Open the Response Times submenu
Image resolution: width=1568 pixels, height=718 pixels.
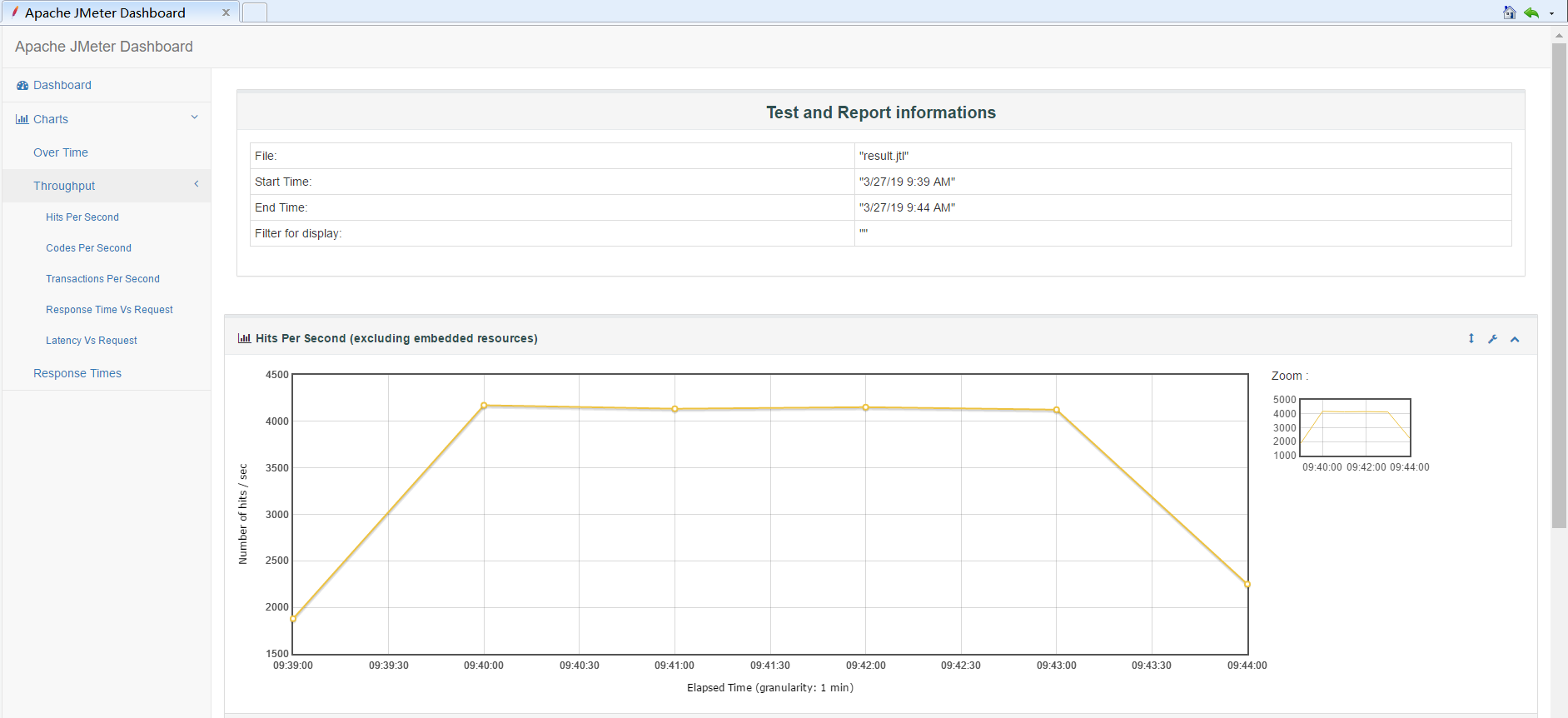click(x=77, y=373)
